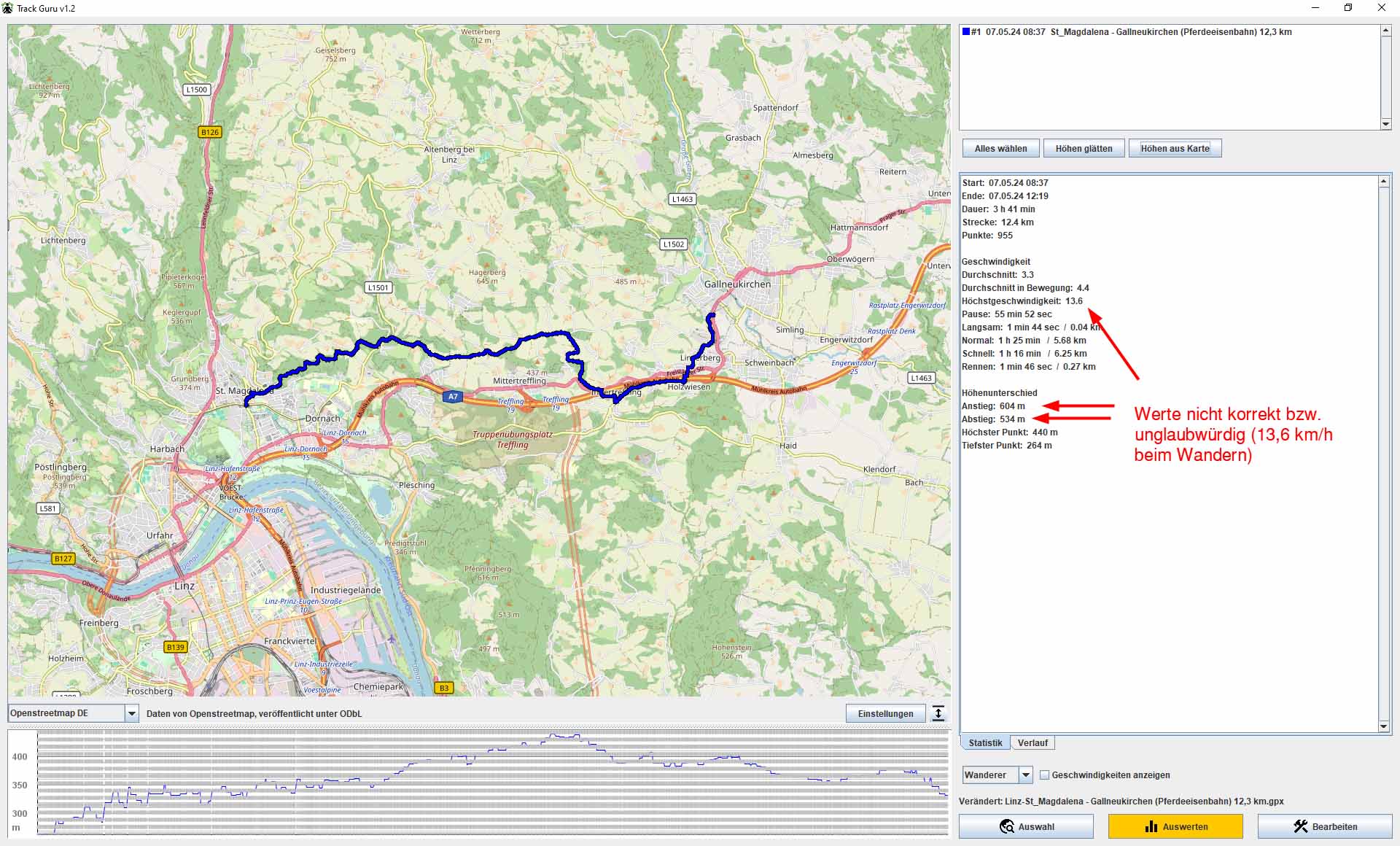Click the Alles wählen button
The width and height of the screenshot is (1400, 846).
(x=1000, y=149)
